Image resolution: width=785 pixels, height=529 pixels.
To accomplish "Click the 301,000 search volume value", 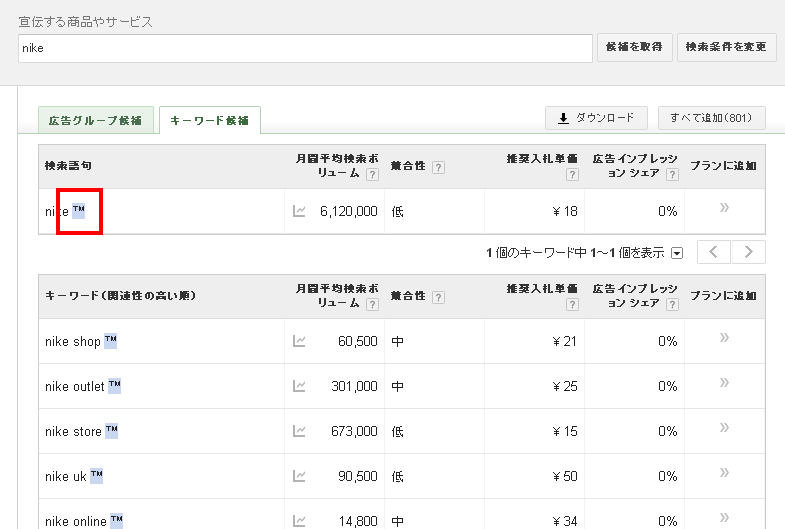I will click(354, 387).
